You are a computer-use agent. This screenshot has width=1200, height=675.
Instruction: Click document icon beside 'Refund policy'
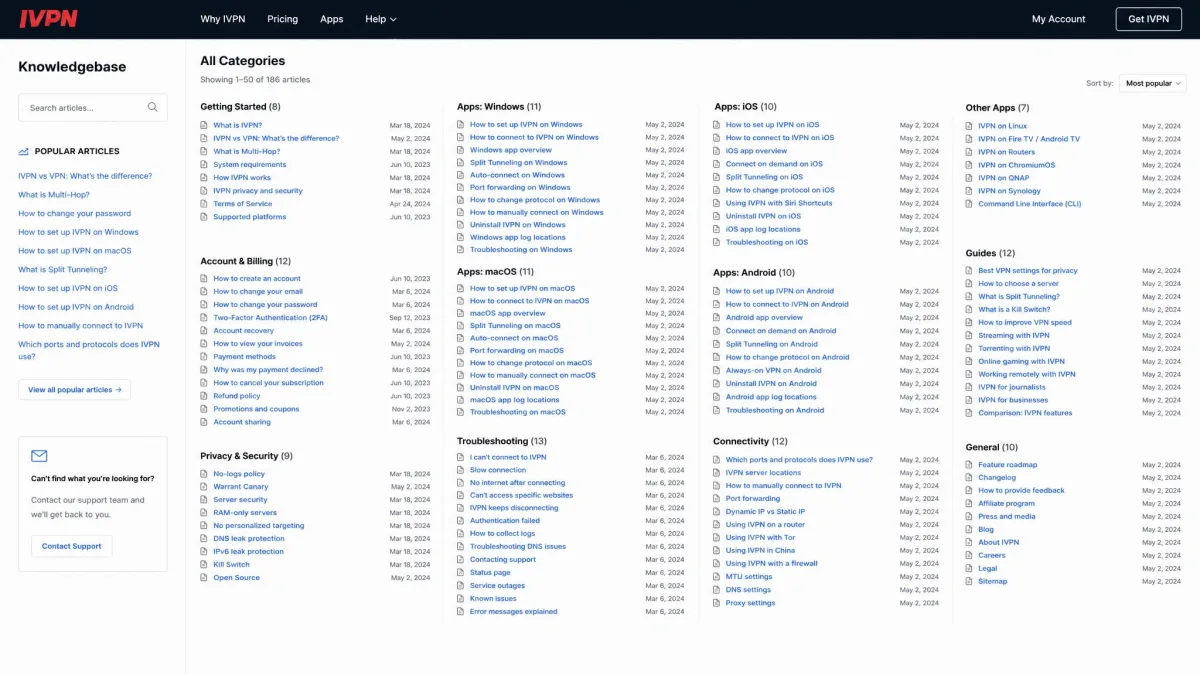[204, 396]
